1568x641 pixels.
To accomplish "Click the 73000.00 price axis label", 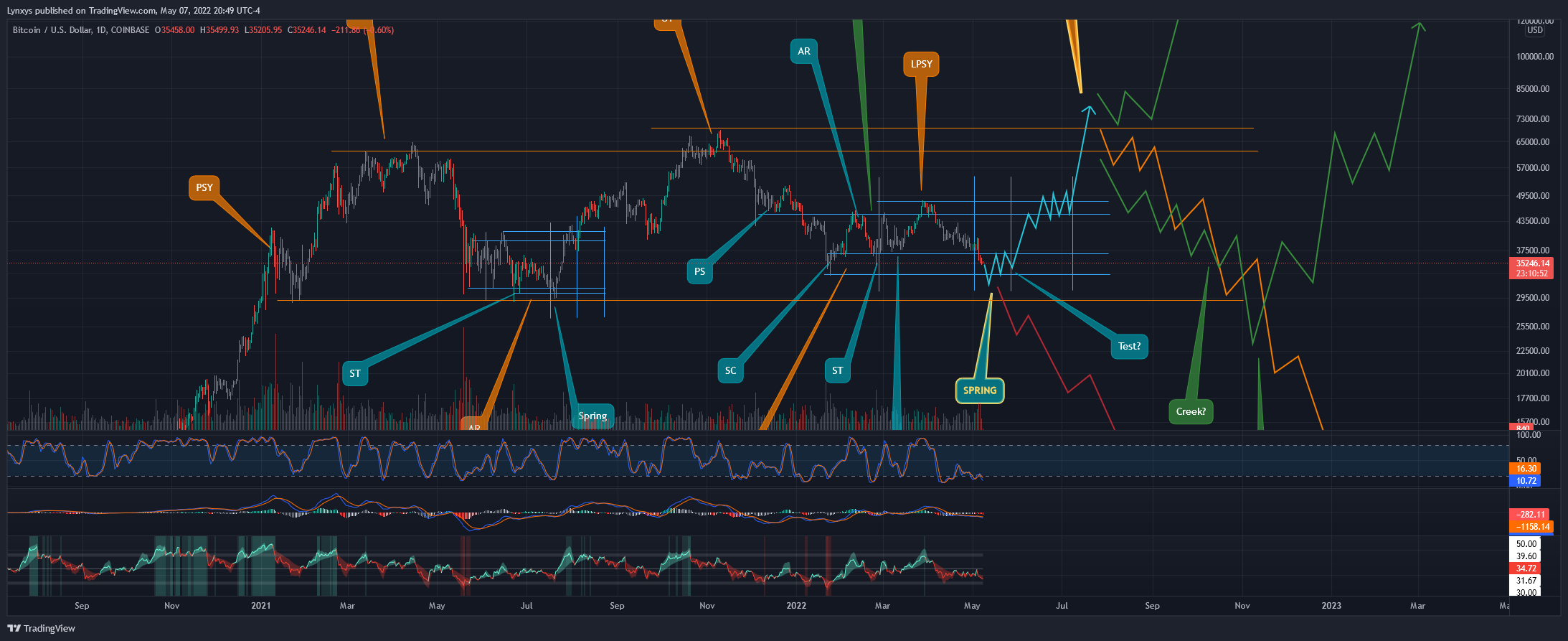I will click(1533, 119).
